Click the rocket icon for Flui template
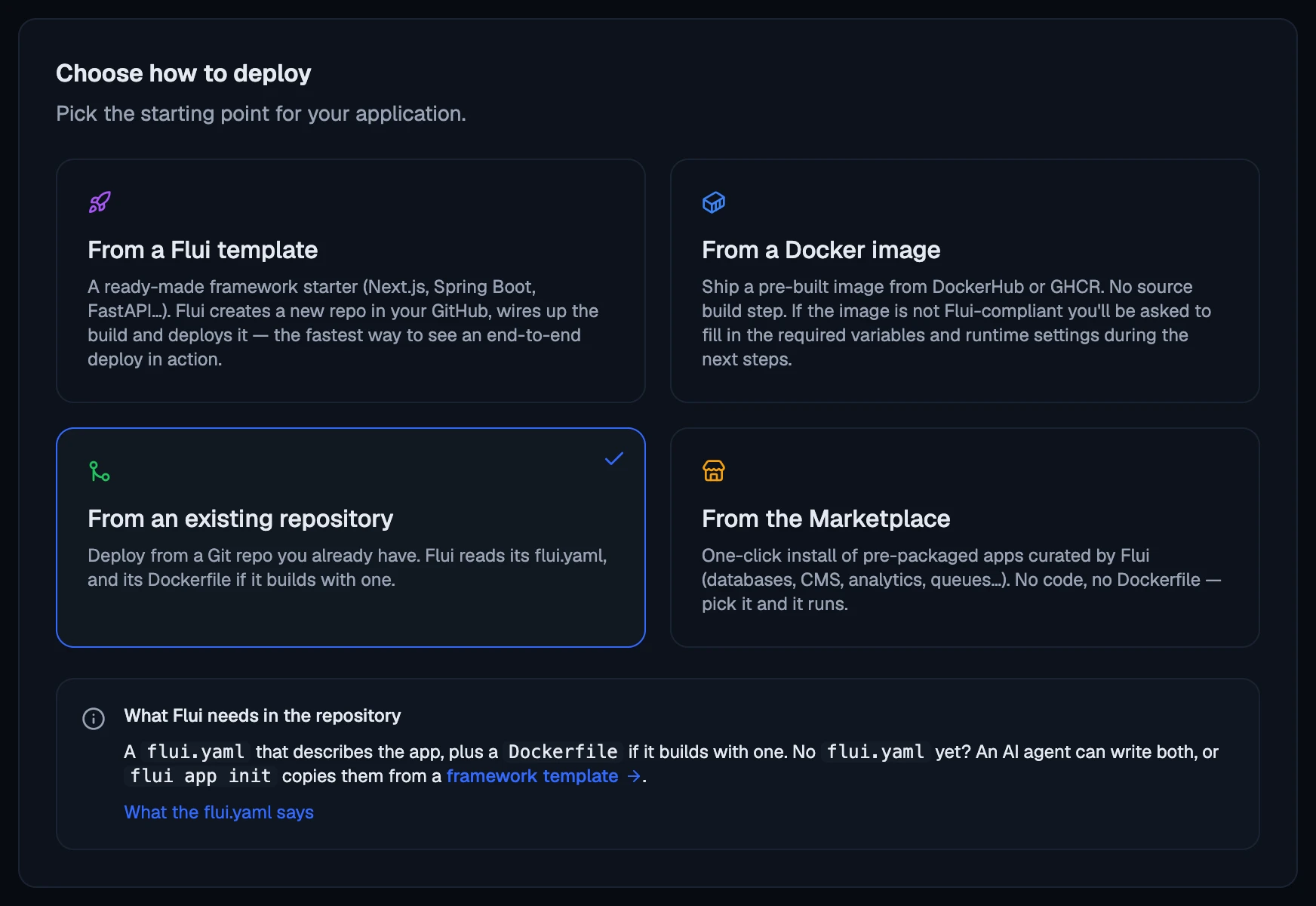 point(100,202)
